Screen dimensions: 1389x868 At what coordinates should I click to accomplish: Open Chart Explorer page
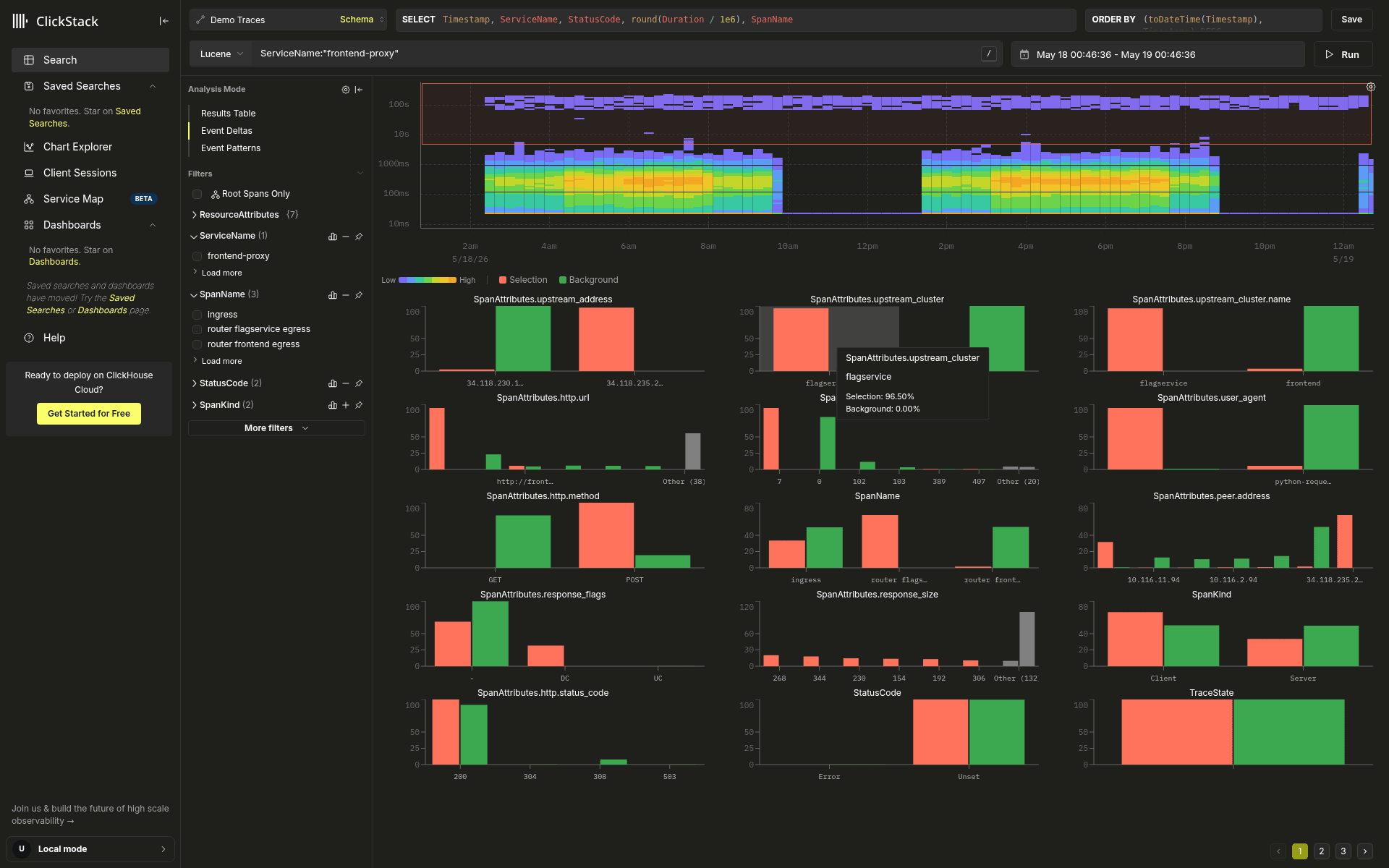point(90,147)
